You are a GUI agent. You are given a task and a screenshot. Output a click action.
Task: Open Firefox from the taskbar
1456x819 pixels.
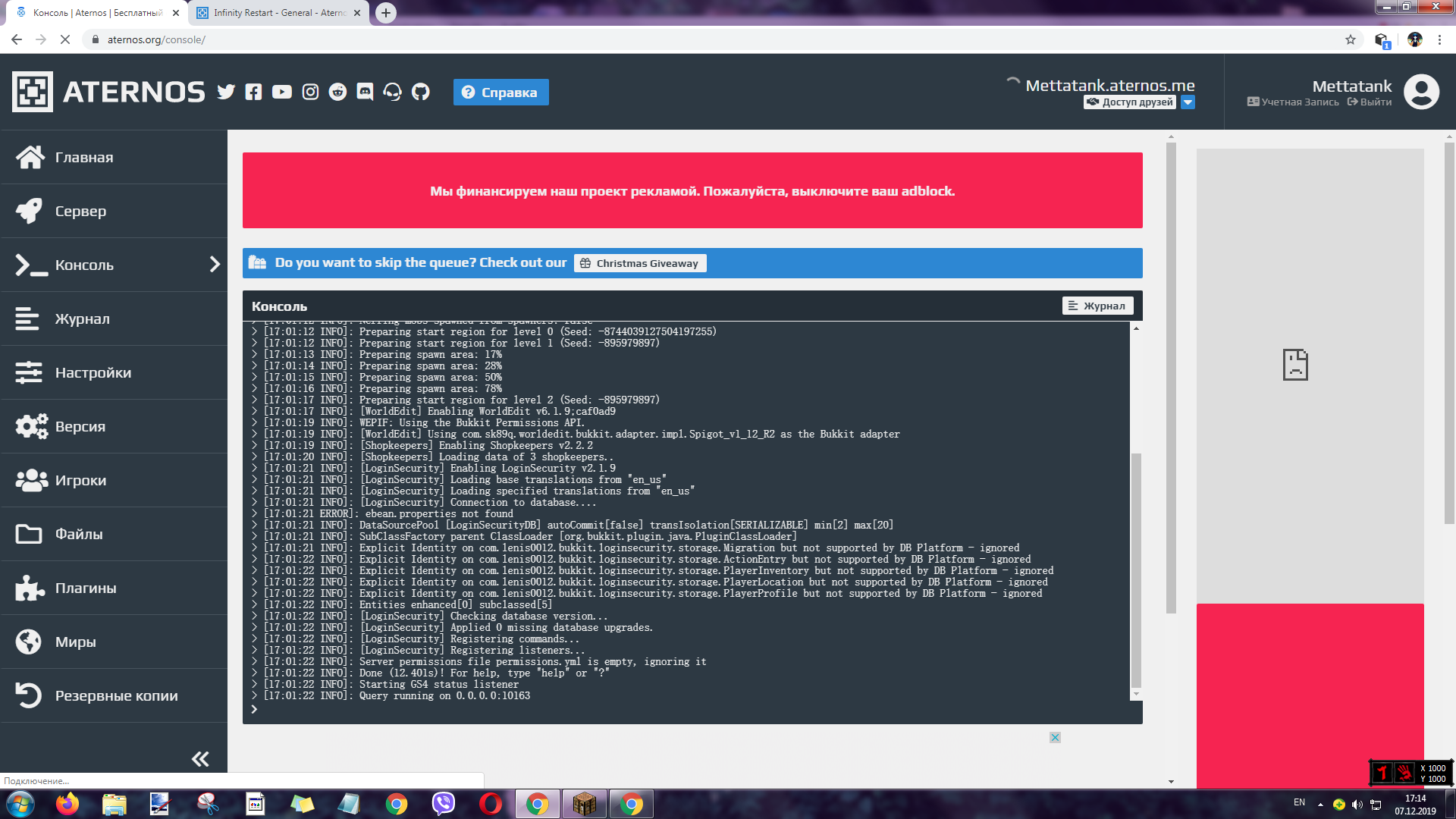tap(67, 804)
